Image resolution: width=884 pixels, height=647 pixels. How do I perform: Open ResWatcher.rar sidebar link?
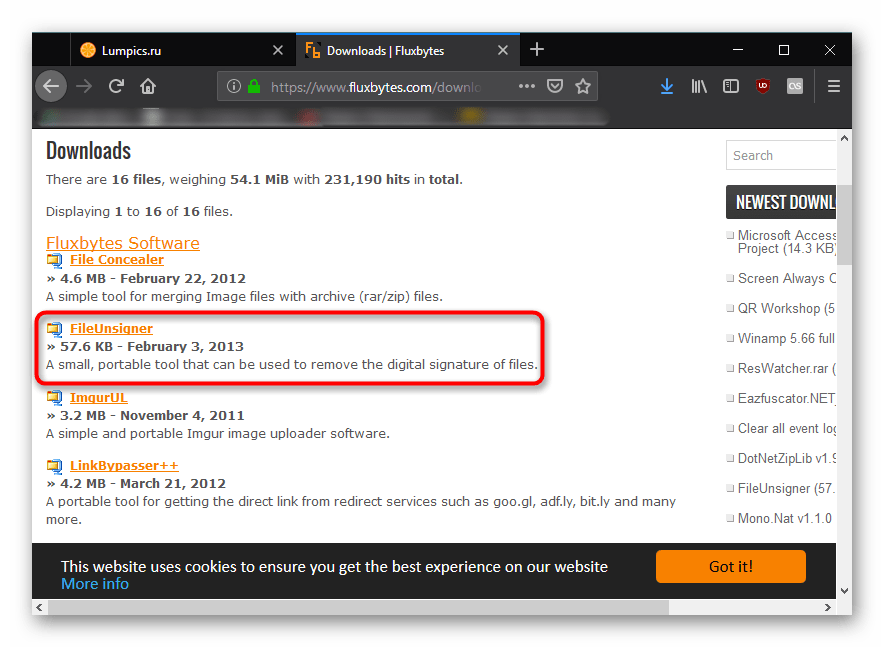pos(786,368)
